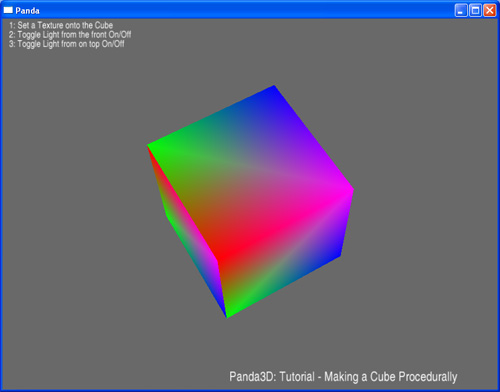Screen dimensions: 500x392
Task: Close the Panda window
Action: (x=490, y=10)
